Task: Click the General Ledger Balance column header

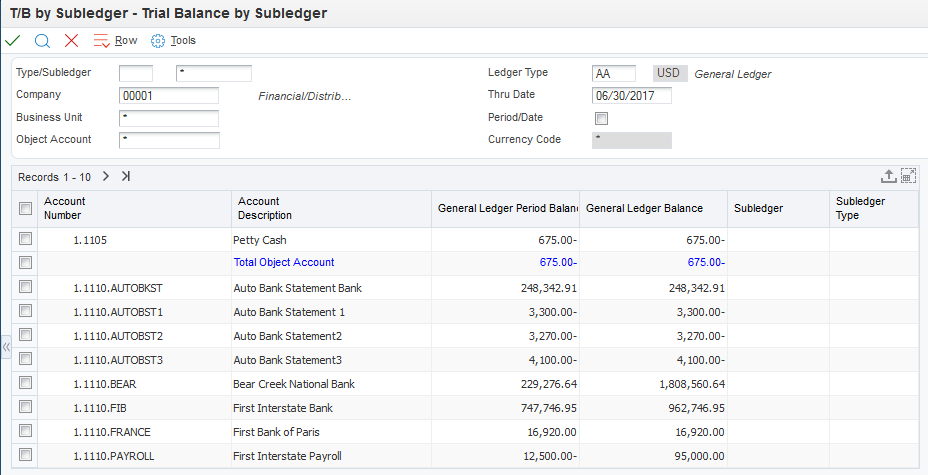Action: pos(644,209)
